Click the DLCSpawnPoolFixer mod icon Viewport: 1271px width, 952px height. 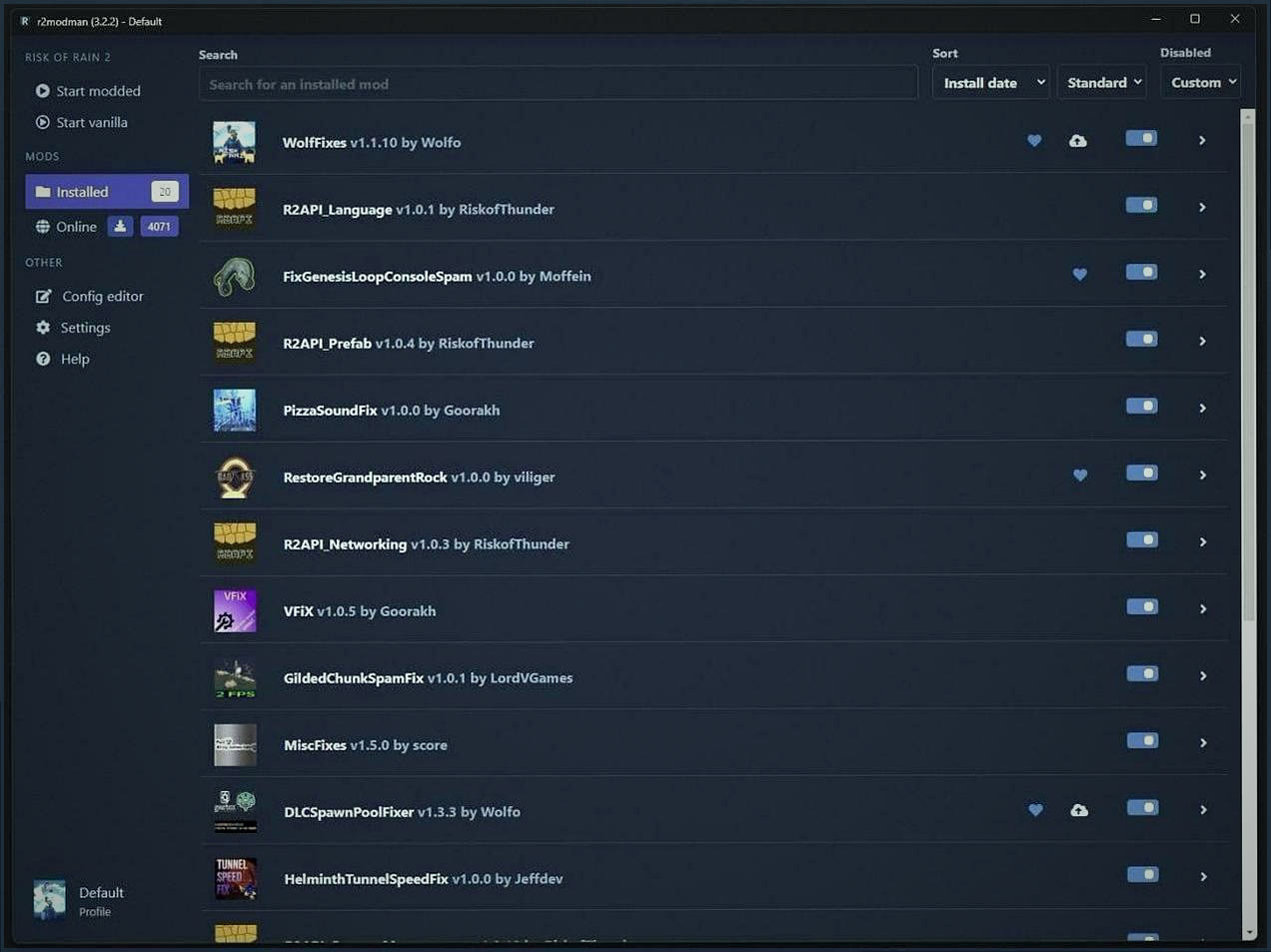[x=235, y=811]
